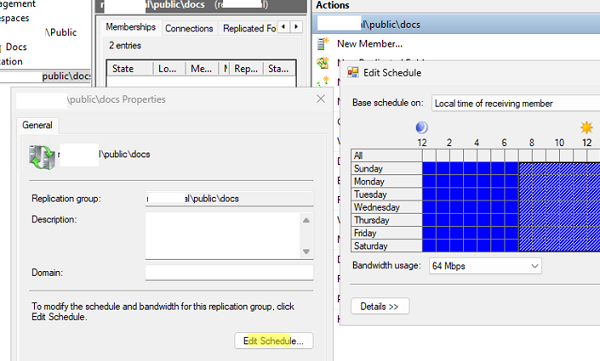The width and height of the screenshot is (600, 361).
Task: Sort by the State column header
Action: point(130,69)
